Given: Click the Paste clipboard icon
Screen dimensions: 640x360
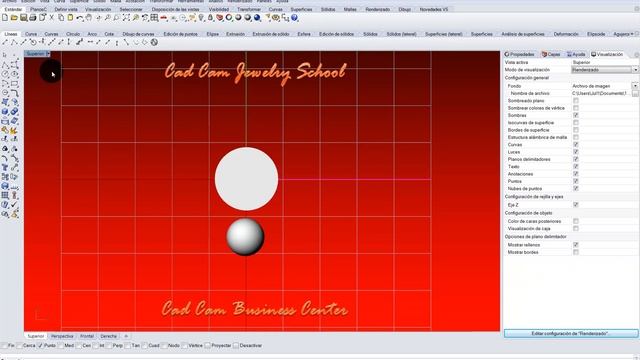Looking at the screenshot, I should (70, 18).
